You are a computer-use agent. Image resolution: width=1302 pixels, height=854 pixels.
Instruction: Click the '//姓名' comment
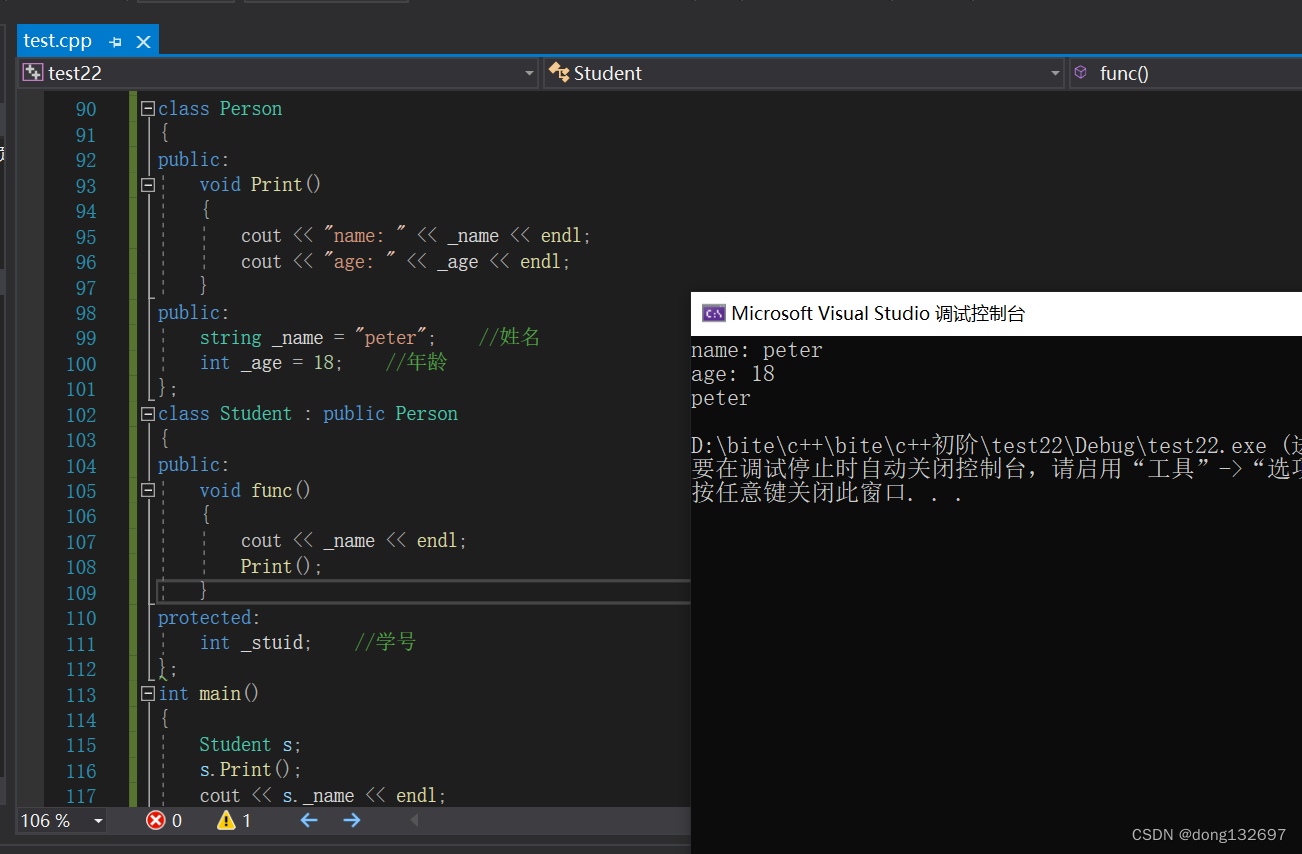509,338
